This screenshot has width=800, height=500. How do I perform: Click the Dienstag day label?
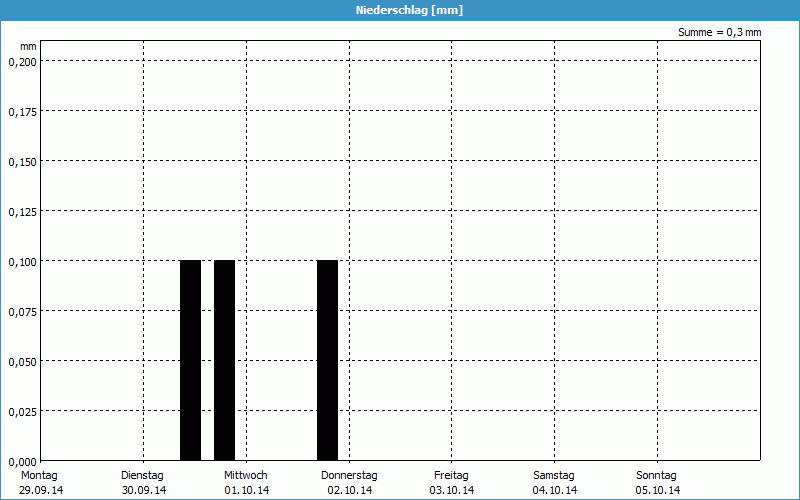pyautogui.click(x=142, y=476)
